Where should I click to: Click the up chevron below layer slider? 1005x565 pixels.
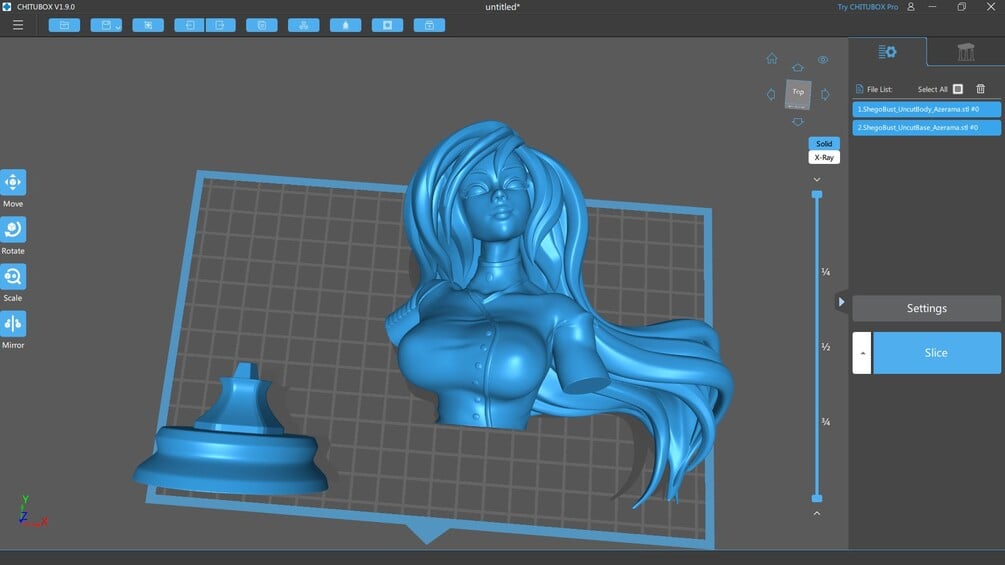click(817, 513)
